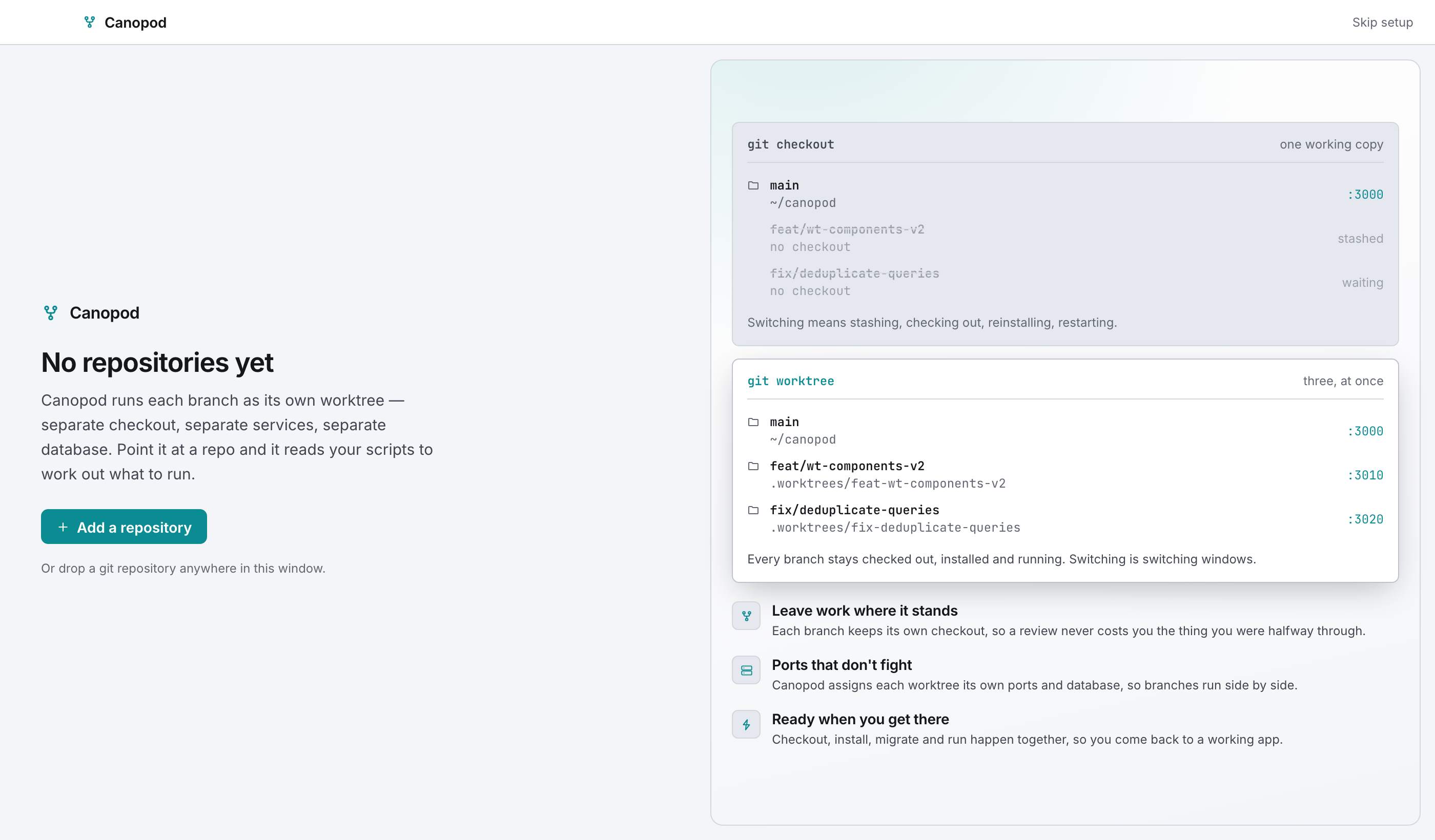Click the folder icon beside main in the git checkout card

tap(753, 185)
